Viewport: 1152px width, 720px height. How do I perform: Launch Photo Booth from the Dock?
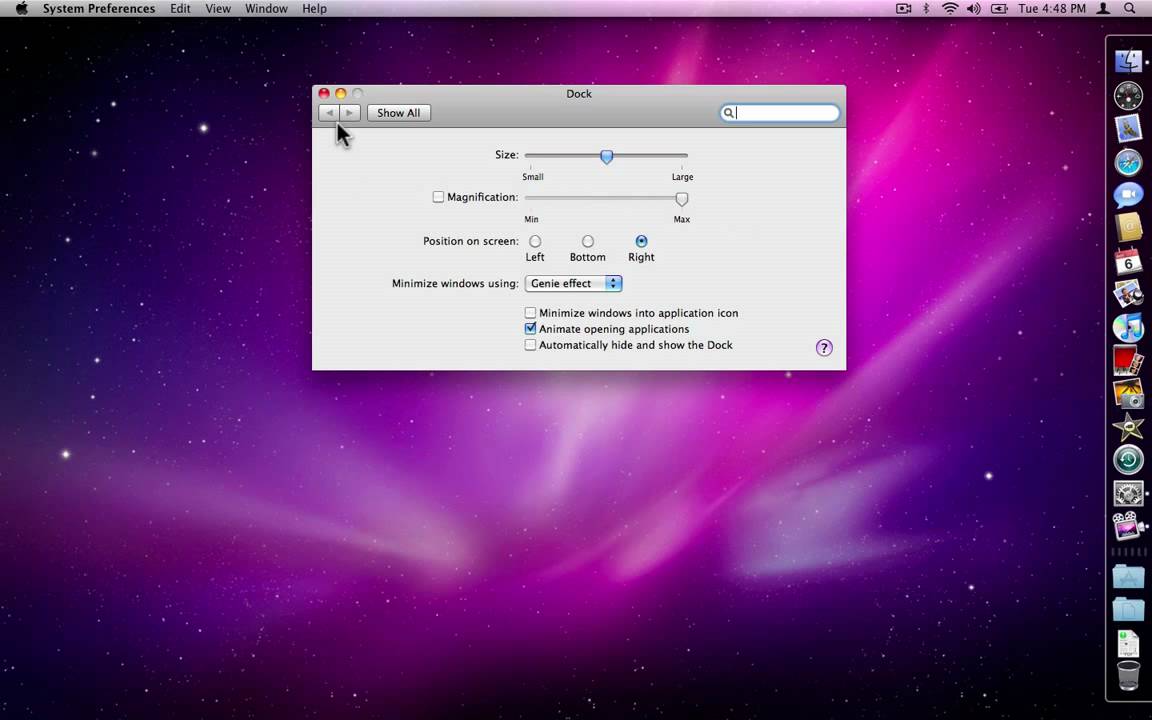[x=1128, y=361]
